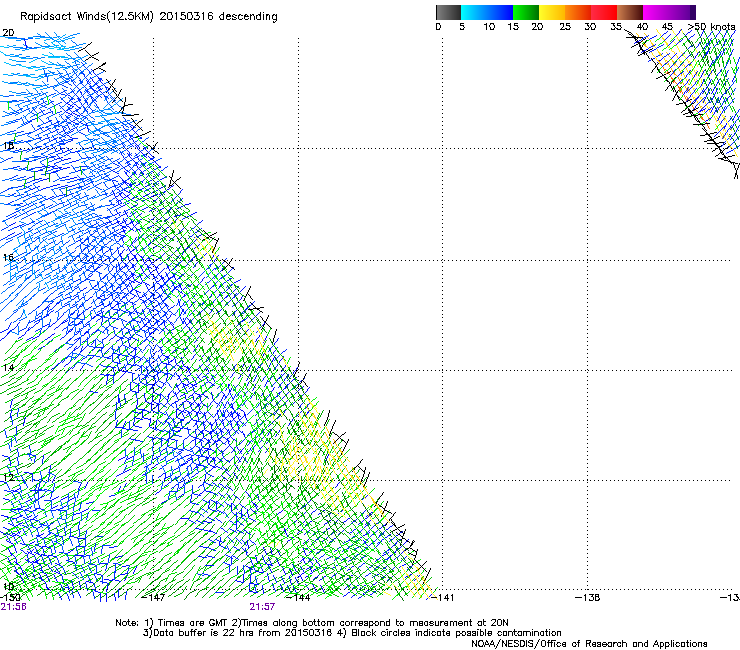Image resolution: width=740 pixels, height=650 pixels.
Task: Click the legend label 10
Action: pyautogui.click(x=489, y=27)
